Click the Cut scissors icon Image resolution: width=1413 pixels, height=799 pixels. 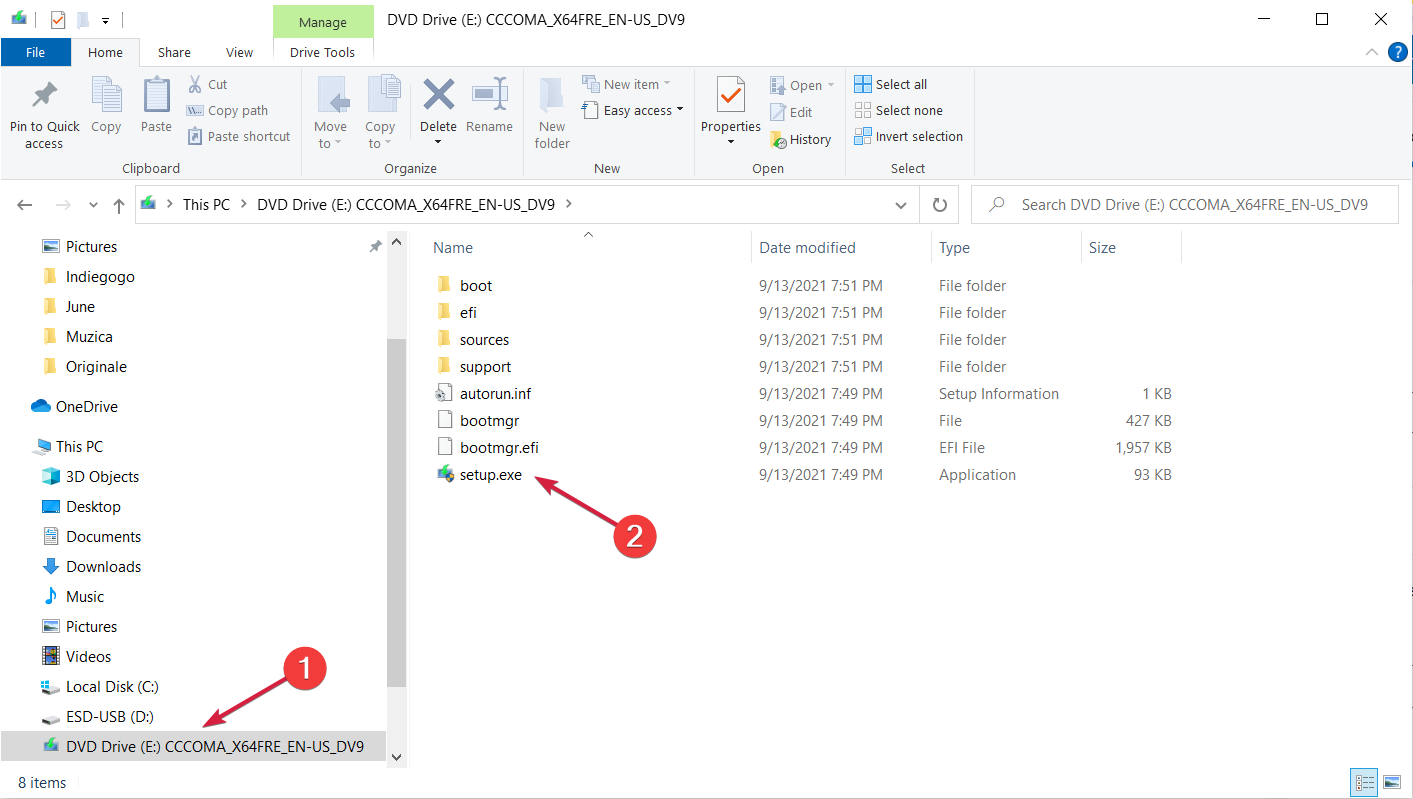195,84
